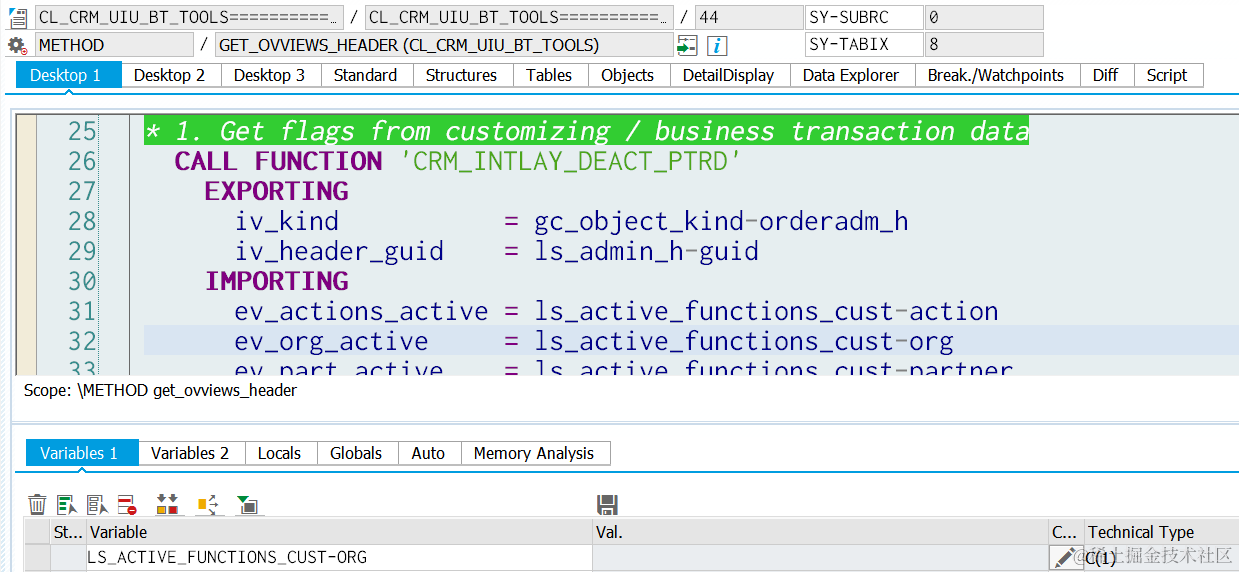Click the SY-TABIX label field
This screenshot has height=572, width=1239.
(x=863, y=45)
